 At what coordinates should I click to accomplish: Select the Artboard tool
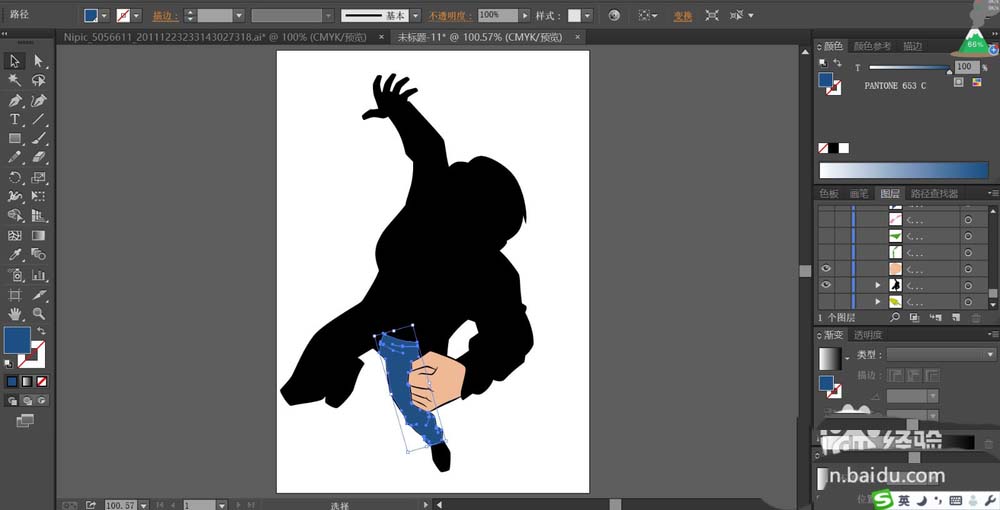point(15,295)
